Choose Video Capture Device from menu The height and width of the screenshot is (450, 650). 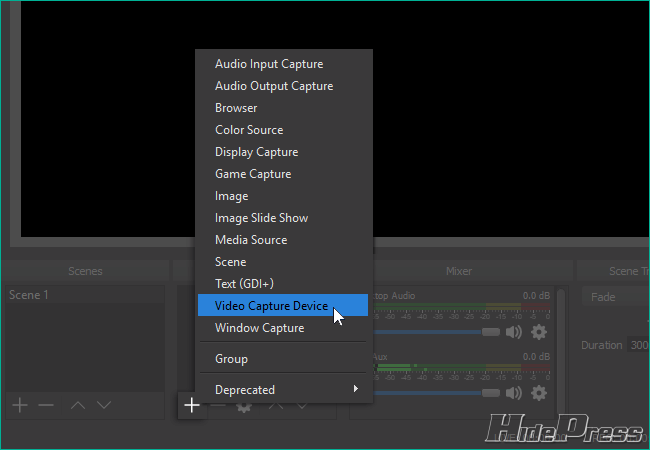(x=271, y=306)
